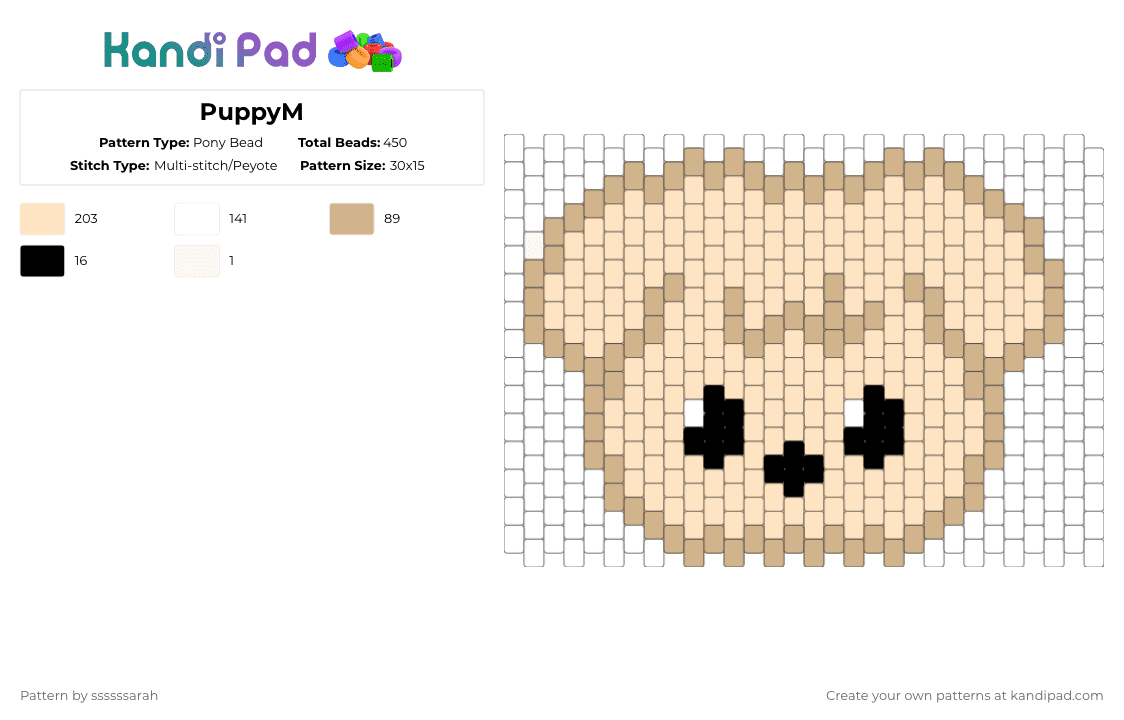Select the light peach color swatch (203)
Viewport: 1124px width, 720px height.
[x=42, y=219]
